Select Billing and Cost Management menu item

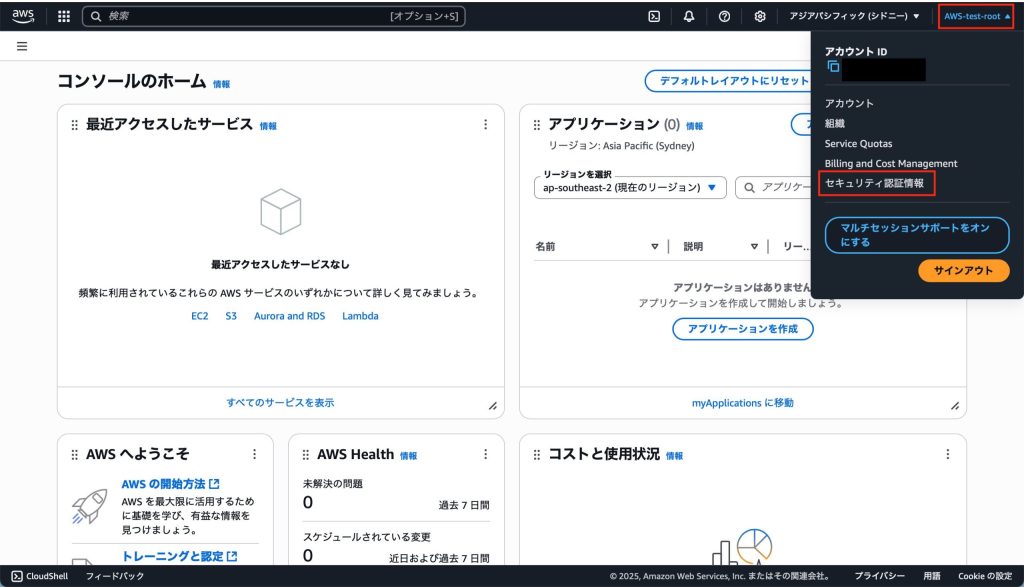coord(891,164)
